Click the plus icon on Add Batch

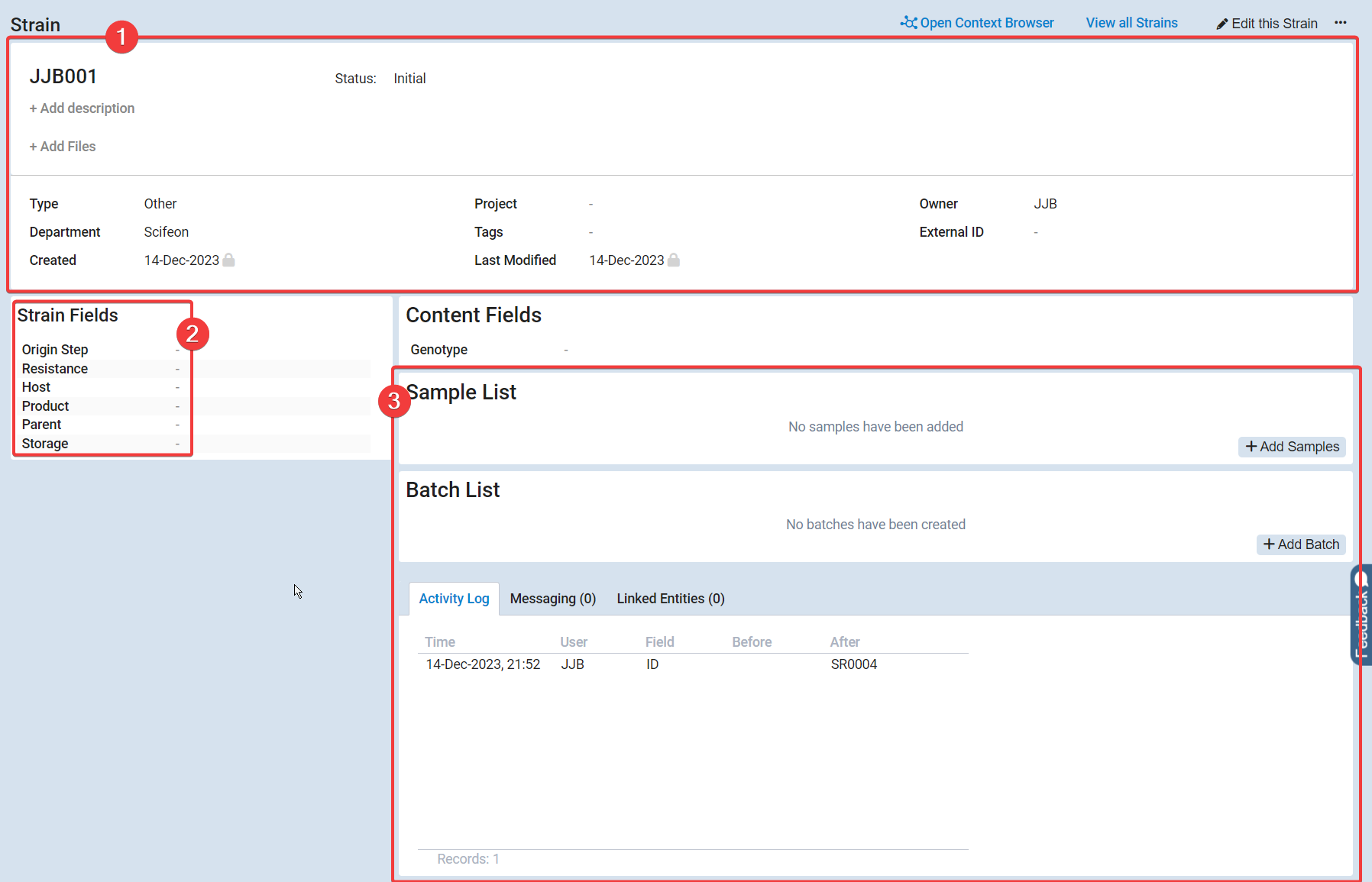click(1269, 544)
